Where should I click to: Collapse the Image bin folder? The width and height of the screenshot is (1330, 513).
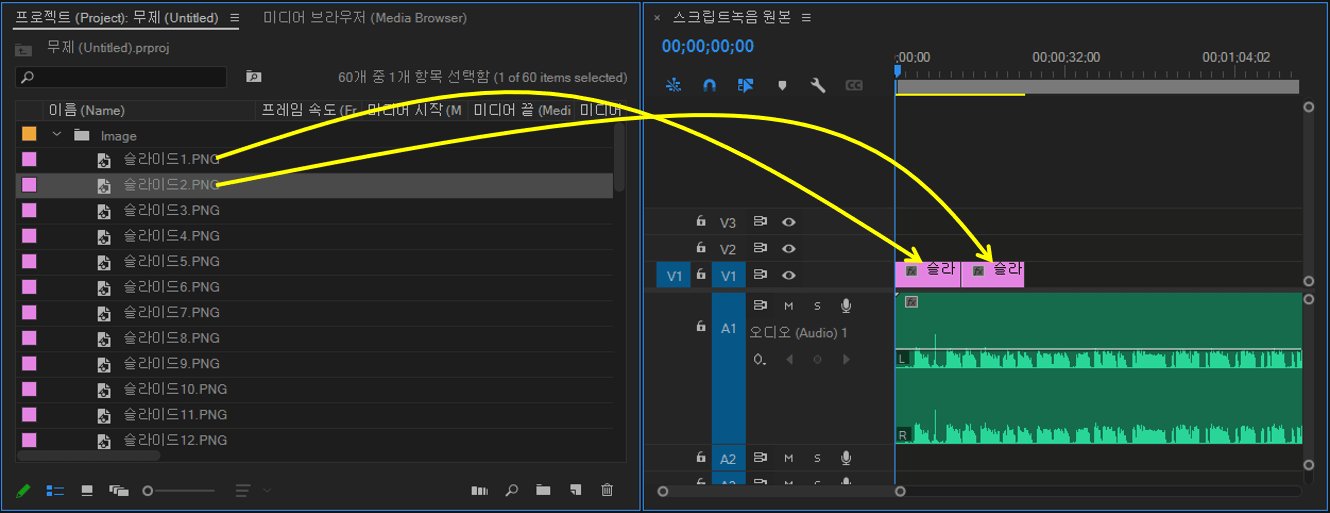click(57, 135)
